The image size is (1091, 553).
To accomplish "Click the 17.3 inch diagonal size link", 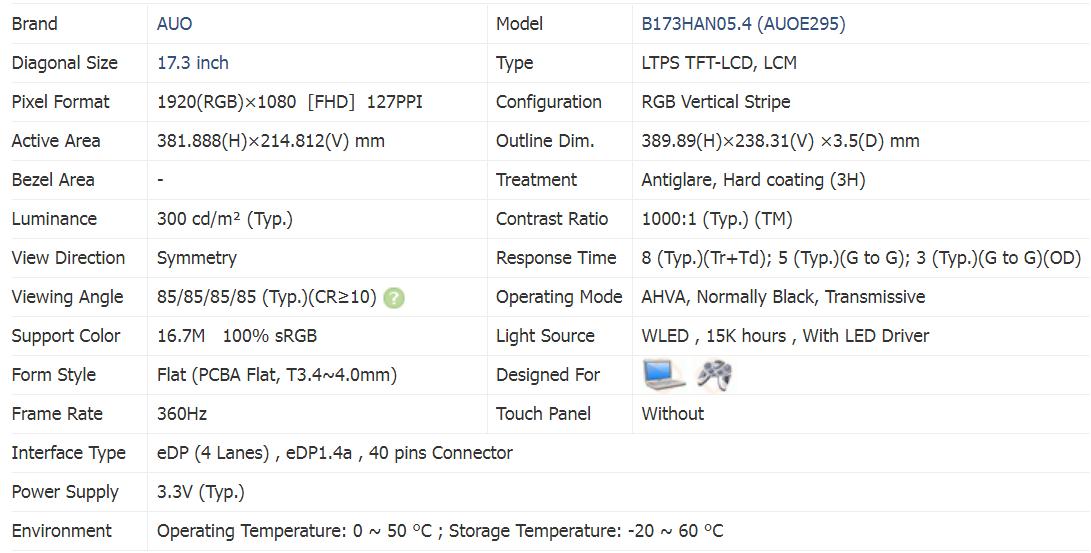I will pyautogui.click(x=193, y=63).
